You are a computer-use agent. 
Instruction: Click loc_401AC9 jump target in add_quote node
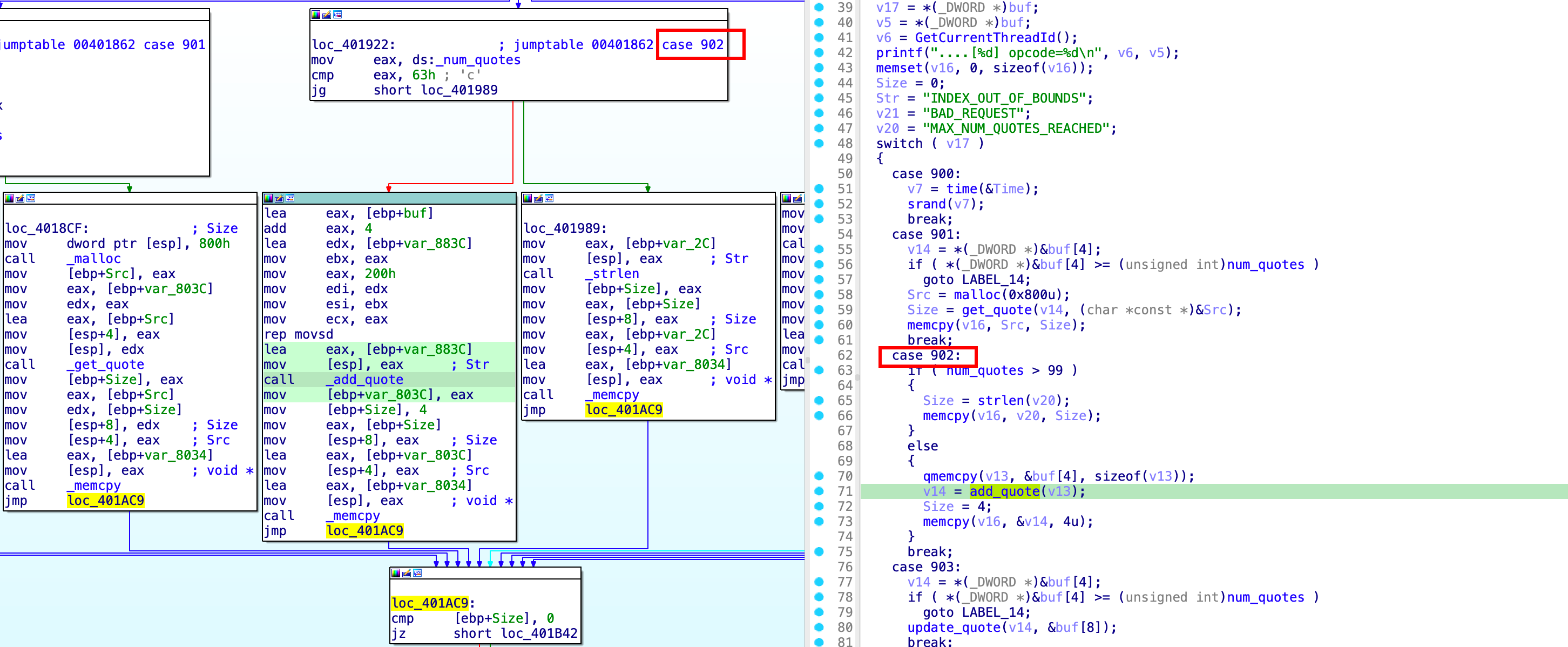(x=364, y=531)
